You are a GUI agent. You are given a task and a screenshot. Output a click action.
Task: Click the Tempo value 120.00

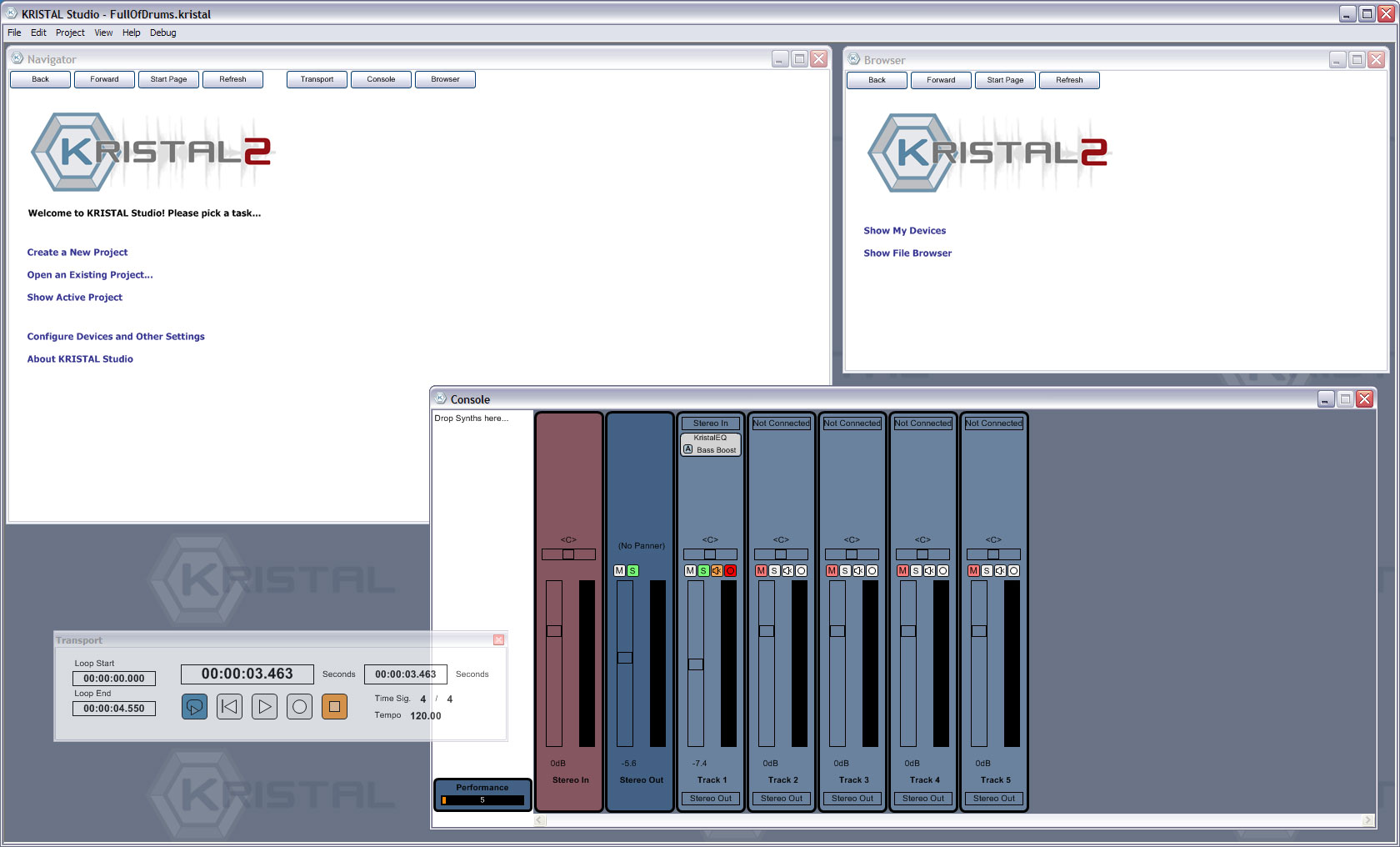pos(426,716)
